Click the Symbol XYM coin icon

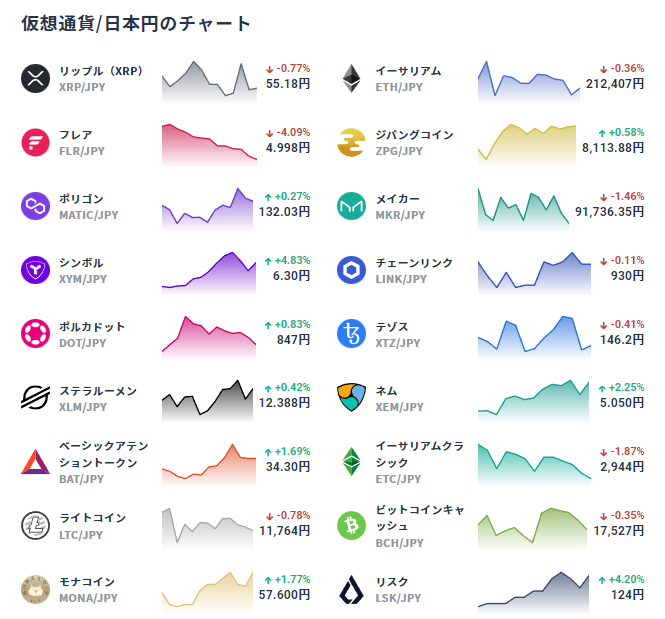tap(35, 270)
